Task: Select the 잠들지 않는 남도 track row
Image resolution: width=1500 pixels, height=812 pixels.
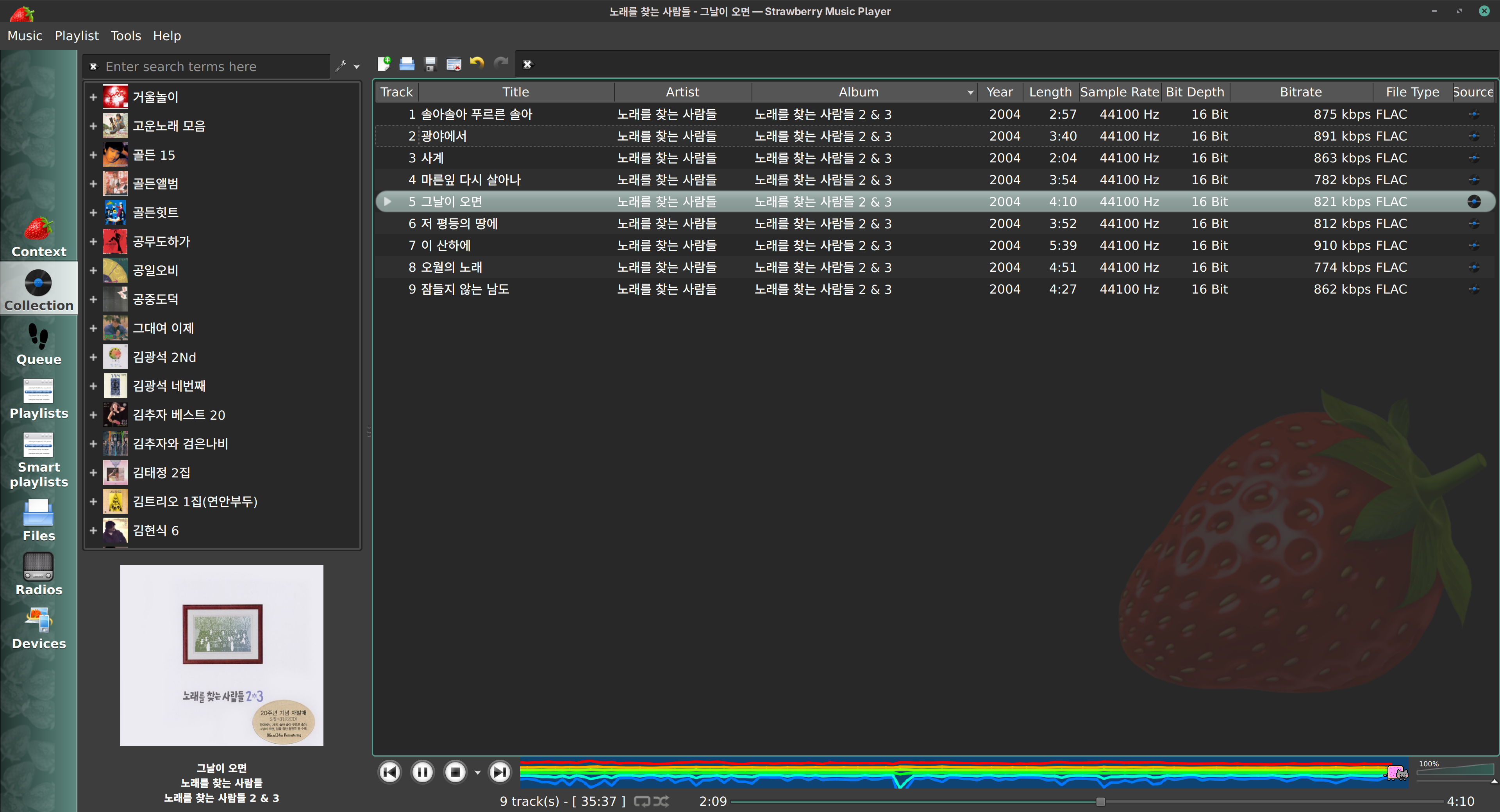Action: coord(935,289)
